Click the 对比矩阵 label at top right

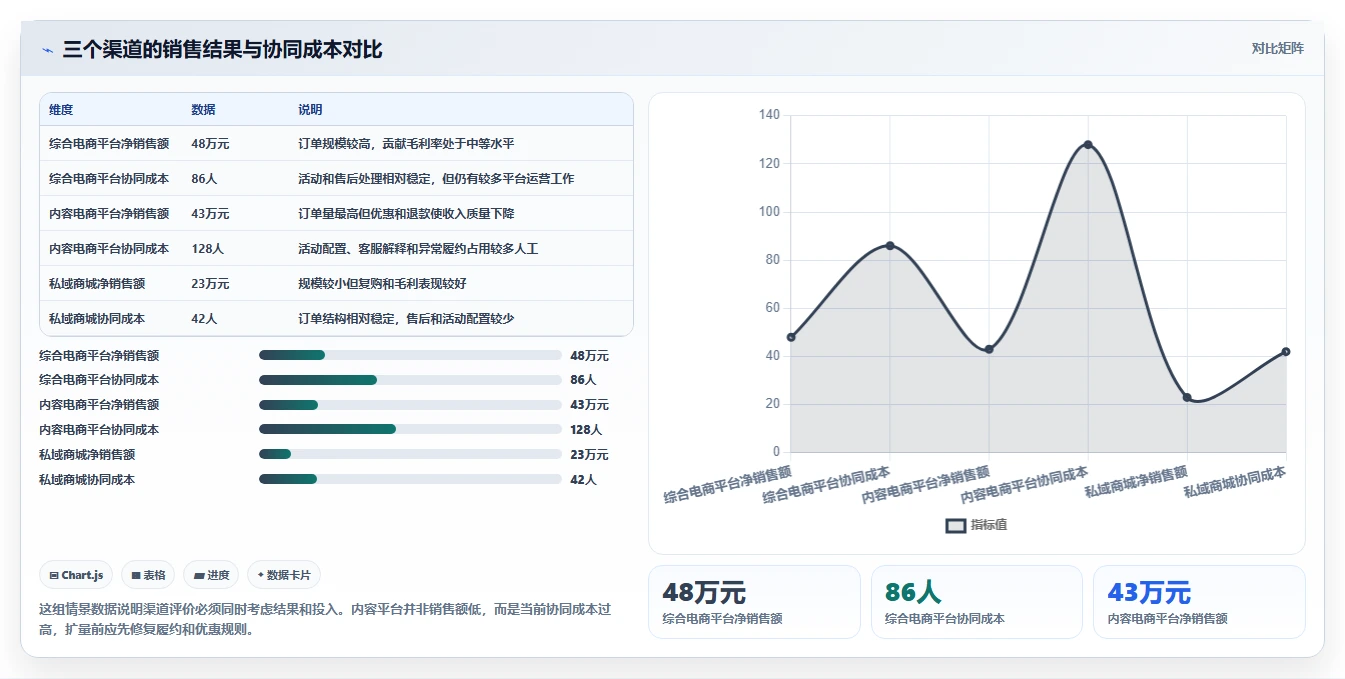1277,48
